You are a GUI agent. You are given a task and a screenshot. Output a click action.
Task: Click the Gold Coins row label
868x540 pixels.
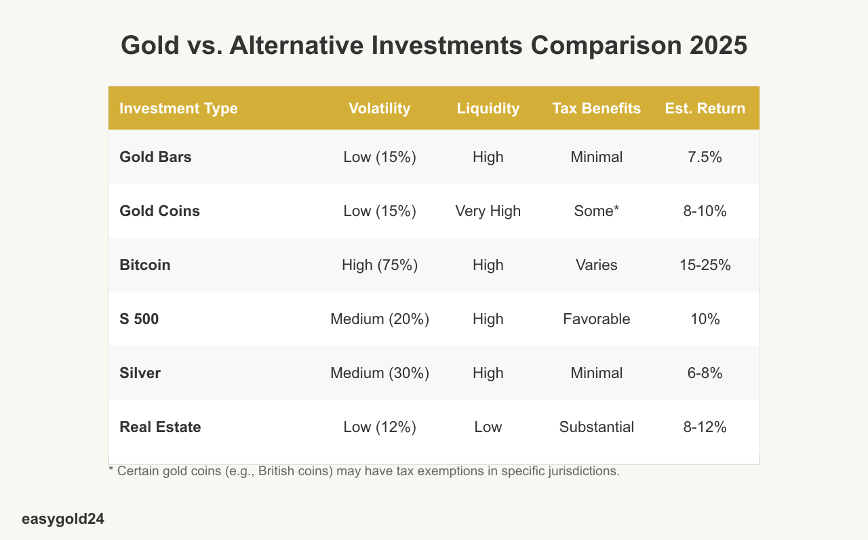pos(159,211)
